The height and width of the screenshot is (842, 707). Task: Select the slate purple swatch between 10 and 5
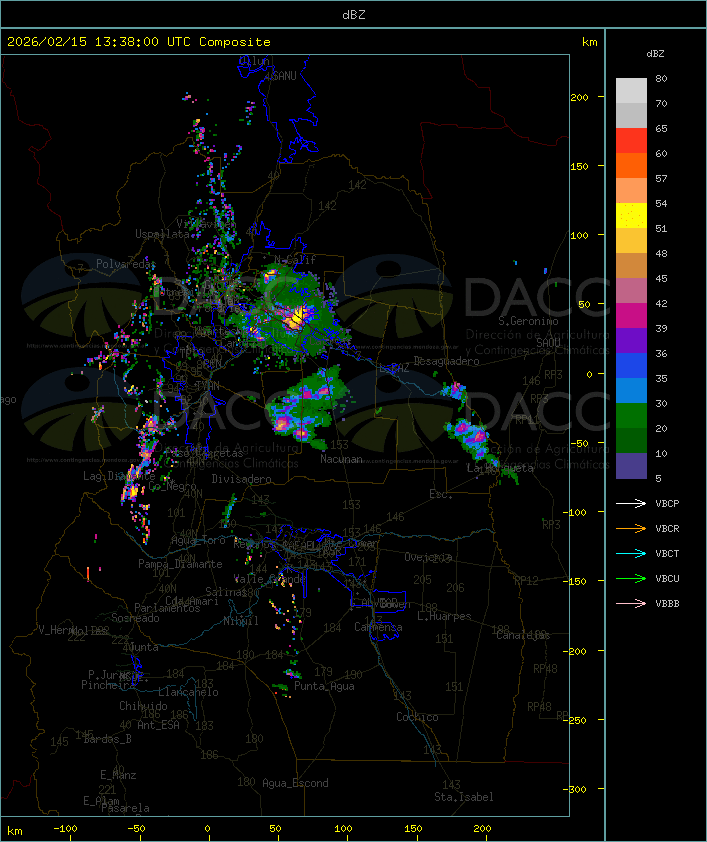631,466
